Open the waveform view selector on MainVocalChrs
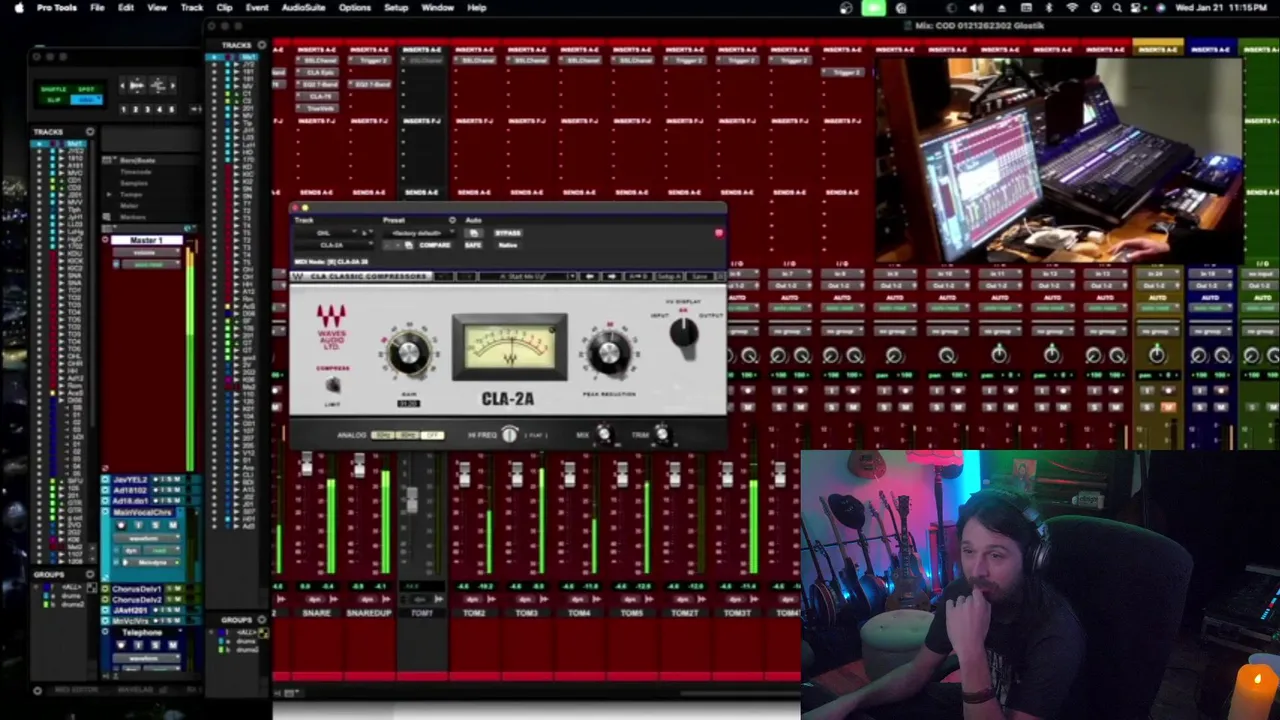The height and width of the screenshot is (720, 1280). [146, 538]
